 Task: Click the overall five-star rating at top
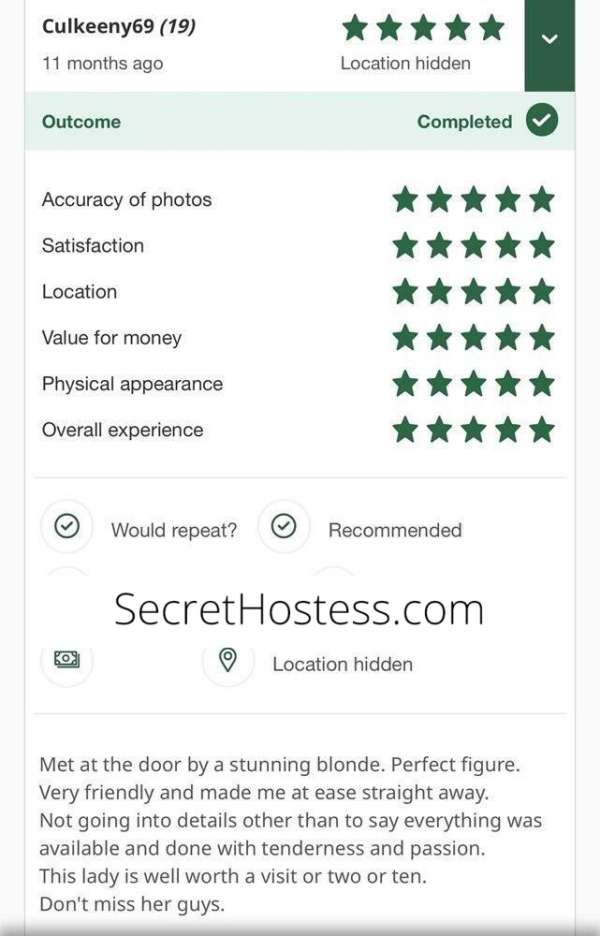[423, 28]
